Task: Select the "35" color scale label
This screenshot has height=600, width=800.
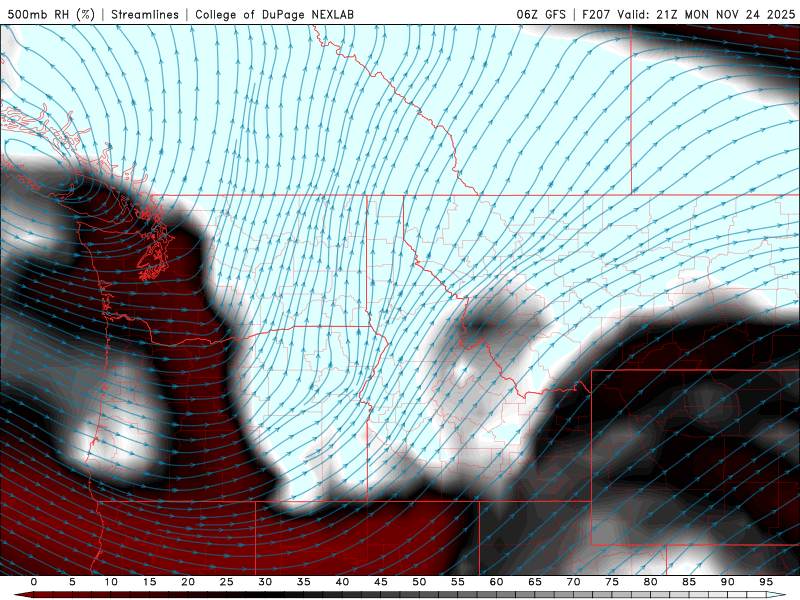Action: pos(304,582)
